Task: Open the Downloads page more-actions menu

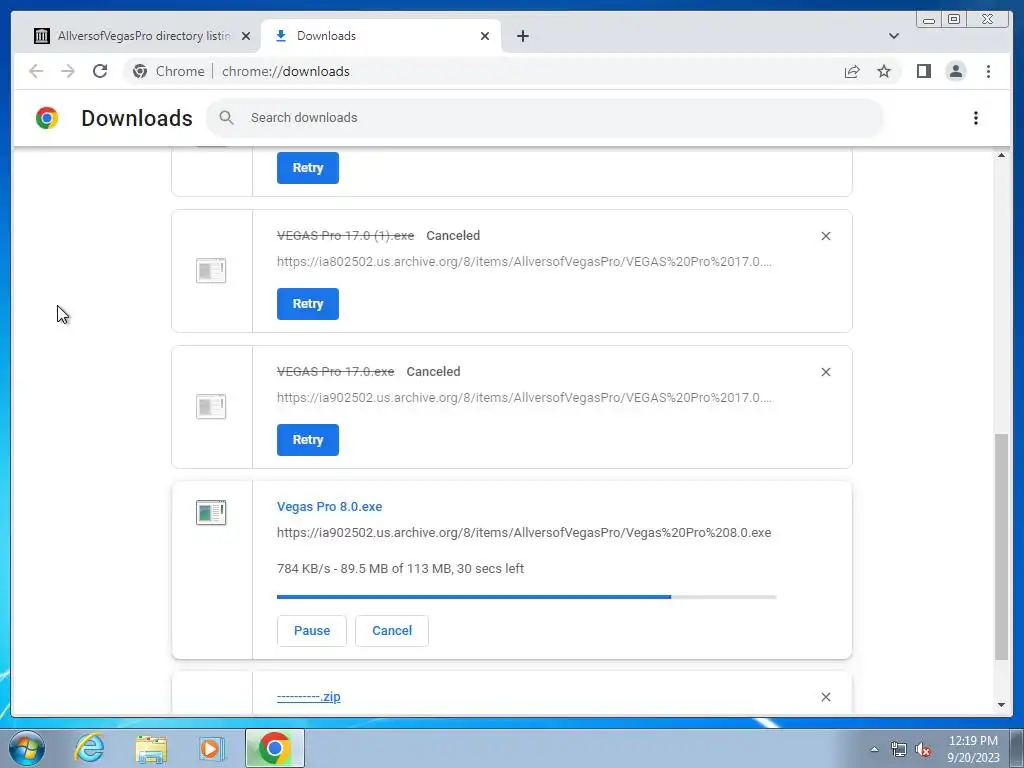Action: click(976, 118)
